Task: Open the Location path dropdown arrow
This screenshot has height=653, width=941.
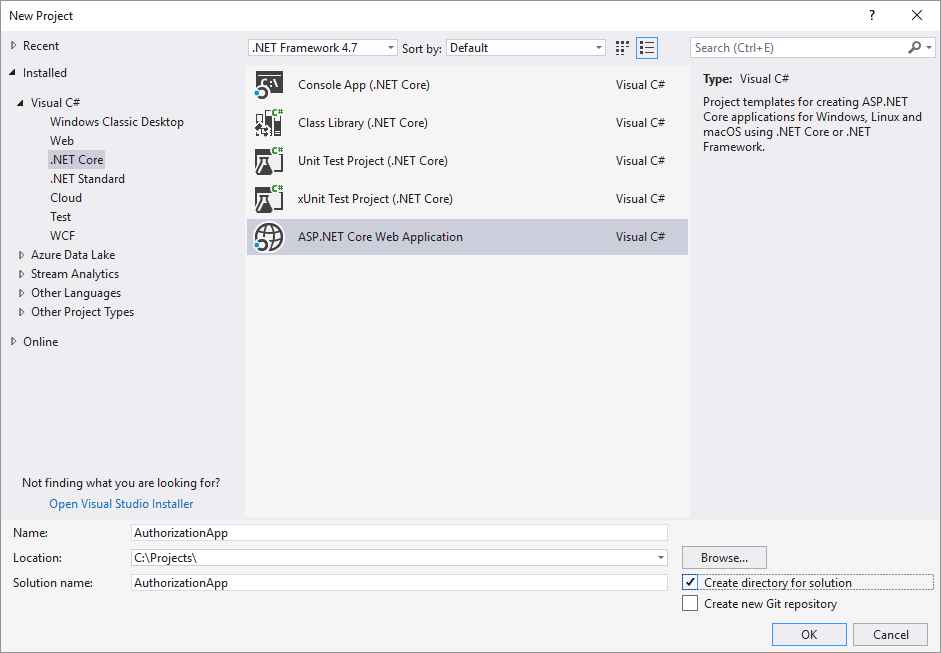Action: [x=661, y=558]
